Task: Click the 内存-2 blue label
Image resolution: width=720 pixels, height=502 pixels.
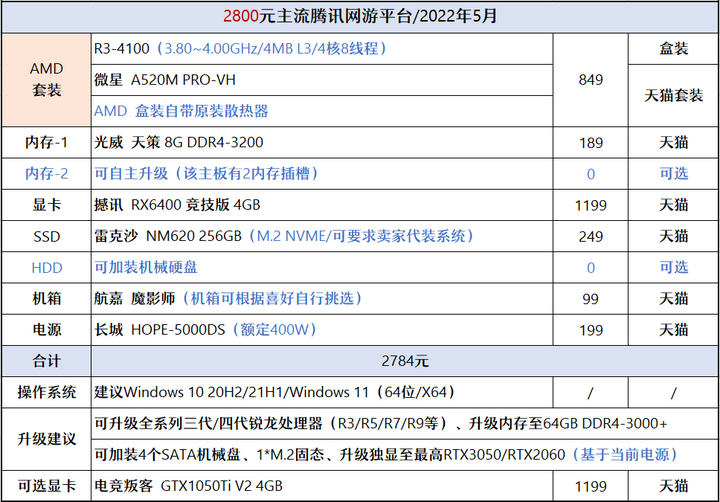Action: pos(46,174)
